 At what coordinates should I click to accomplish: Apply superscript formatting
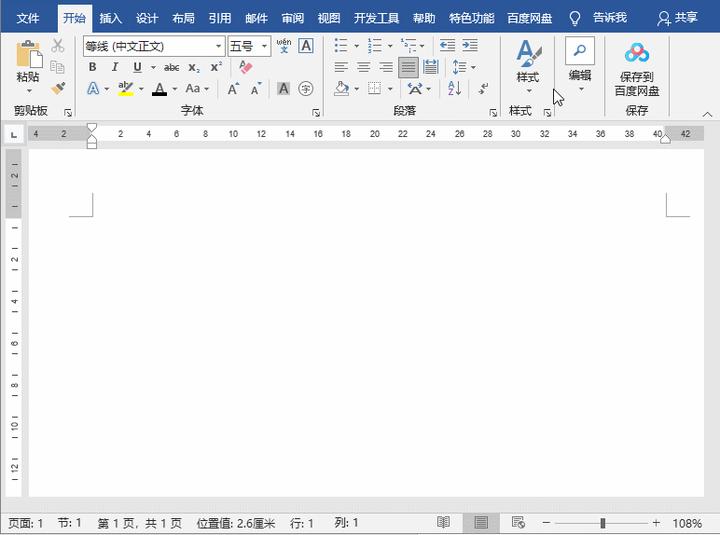point(216,68)
